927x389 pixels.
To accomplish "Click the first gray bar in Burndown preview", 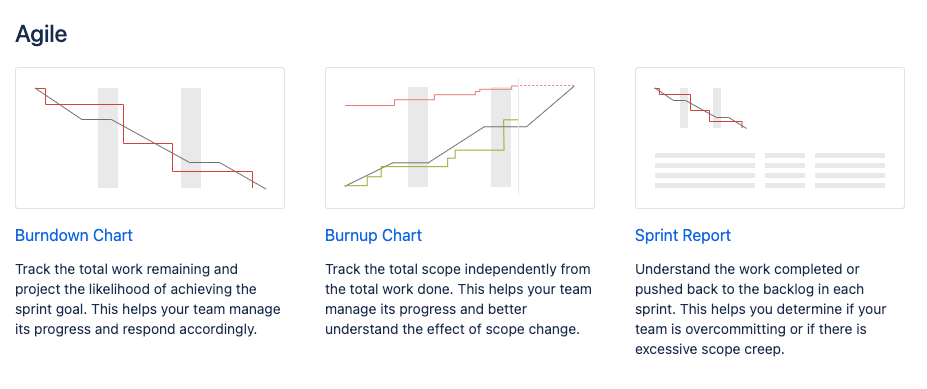I will click(x=108, y=138).
